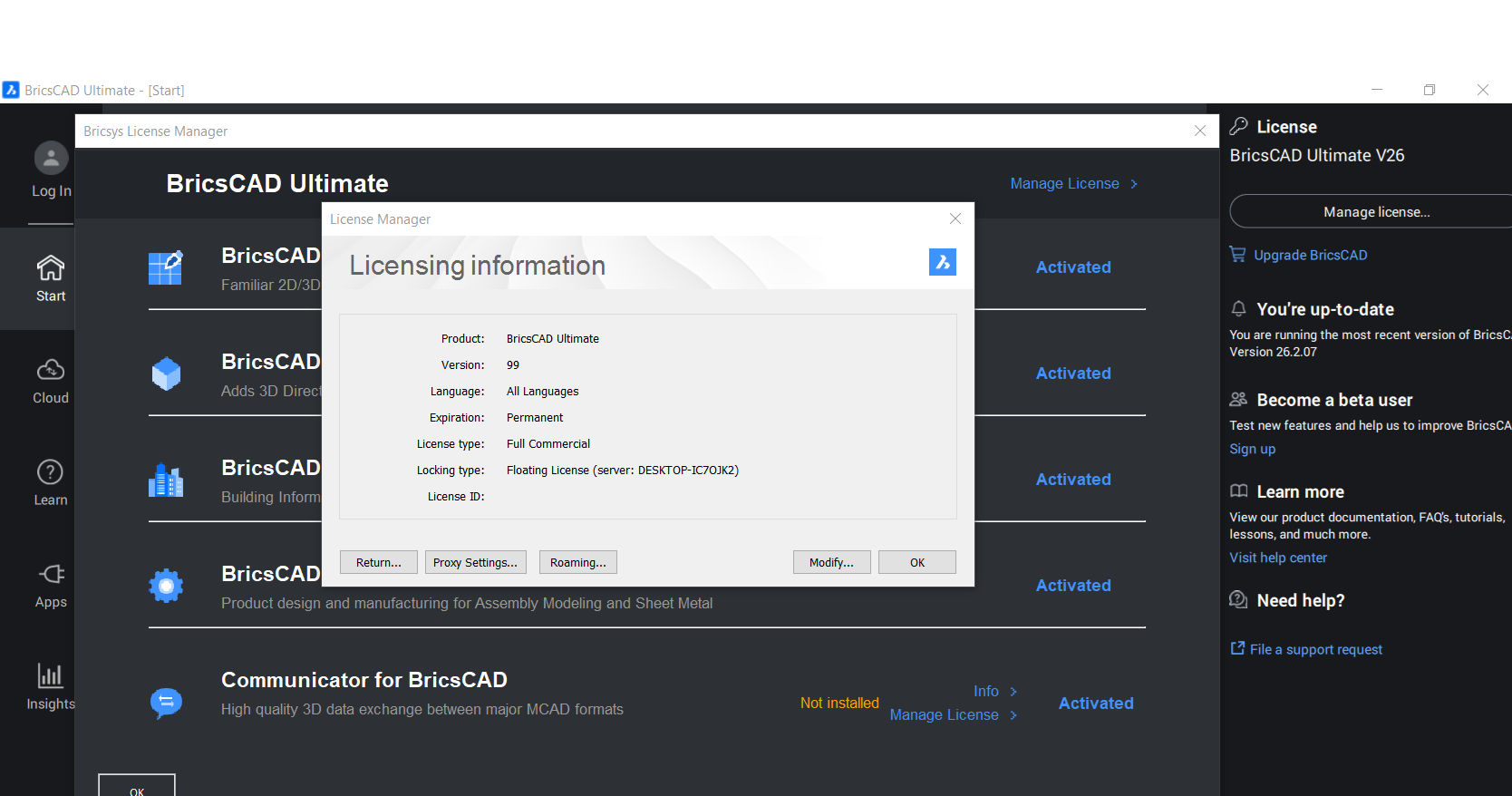Image resolution: width=1512 pixels, height=796 pixels.
Task: Open Proxy Settings... dialog
Action: 475,562
